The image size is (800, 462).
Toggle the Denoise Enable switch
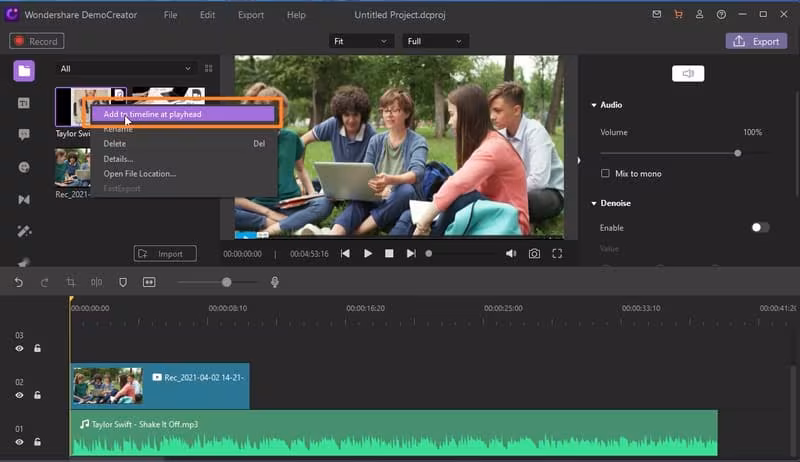click(x=760, y=227)
